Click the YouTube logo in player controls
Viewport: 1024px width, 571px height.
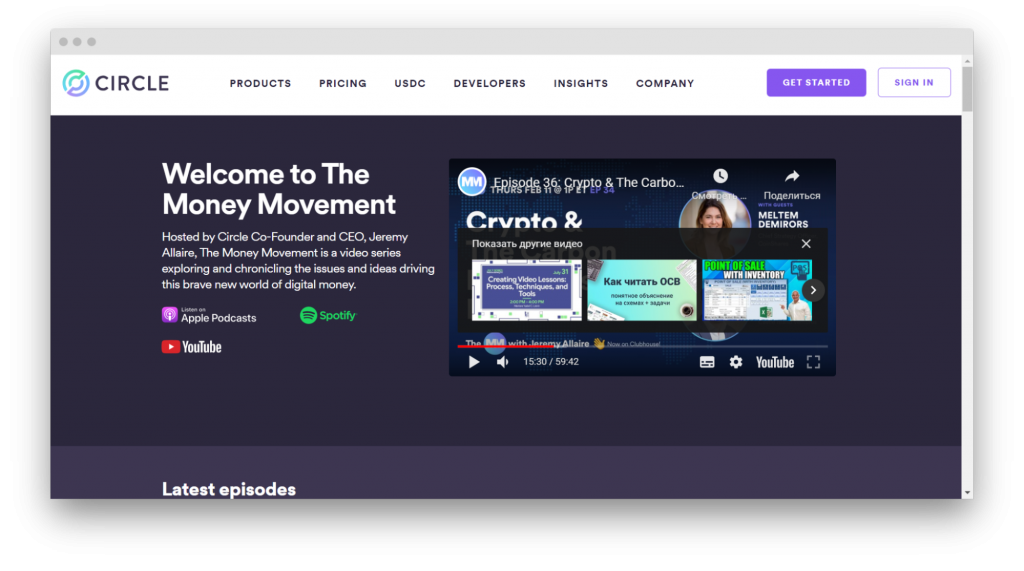[x=775, y=362]
